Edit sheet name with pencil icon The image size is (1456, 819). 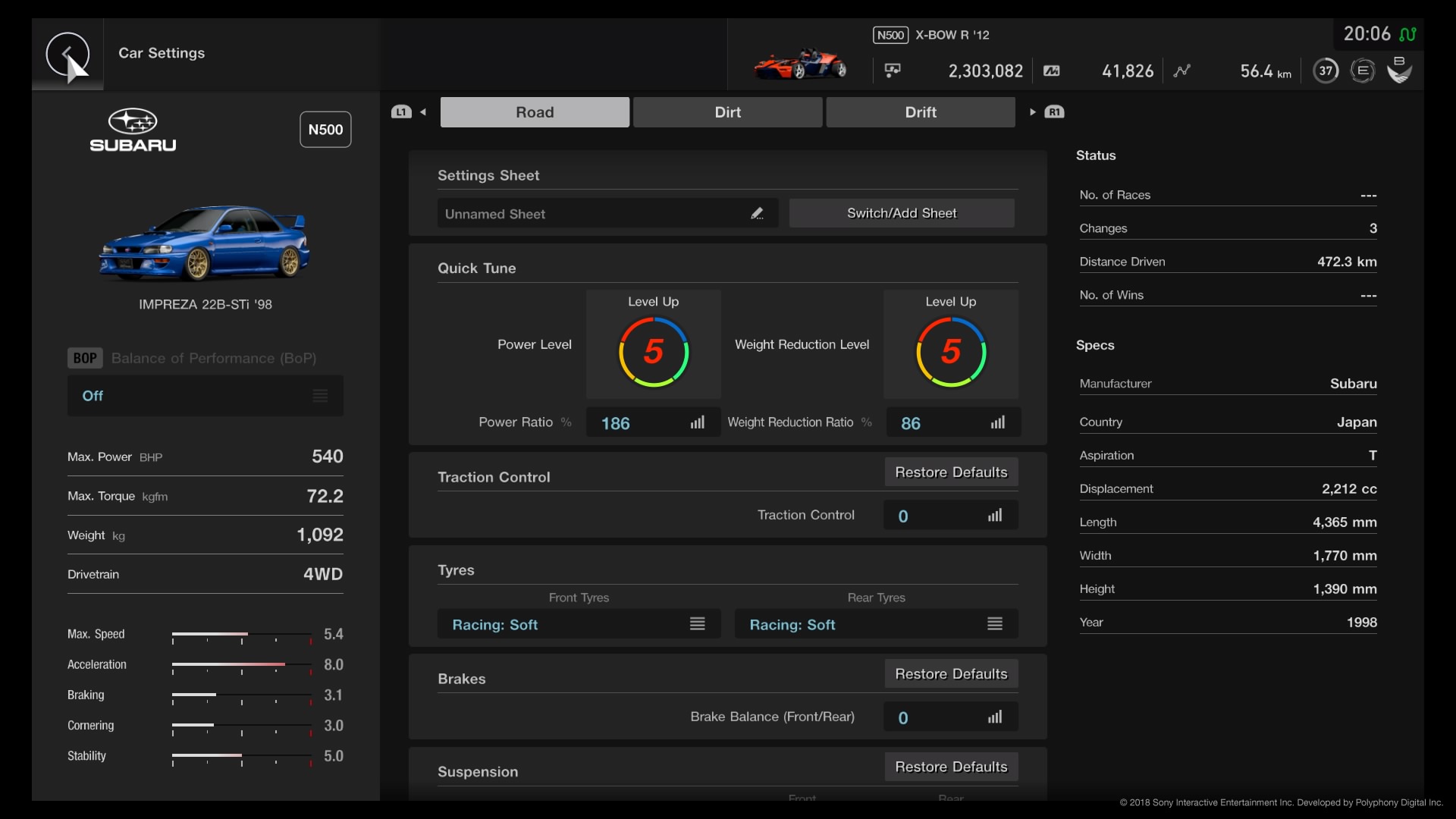pyautogui.click(x=757, y=214)
